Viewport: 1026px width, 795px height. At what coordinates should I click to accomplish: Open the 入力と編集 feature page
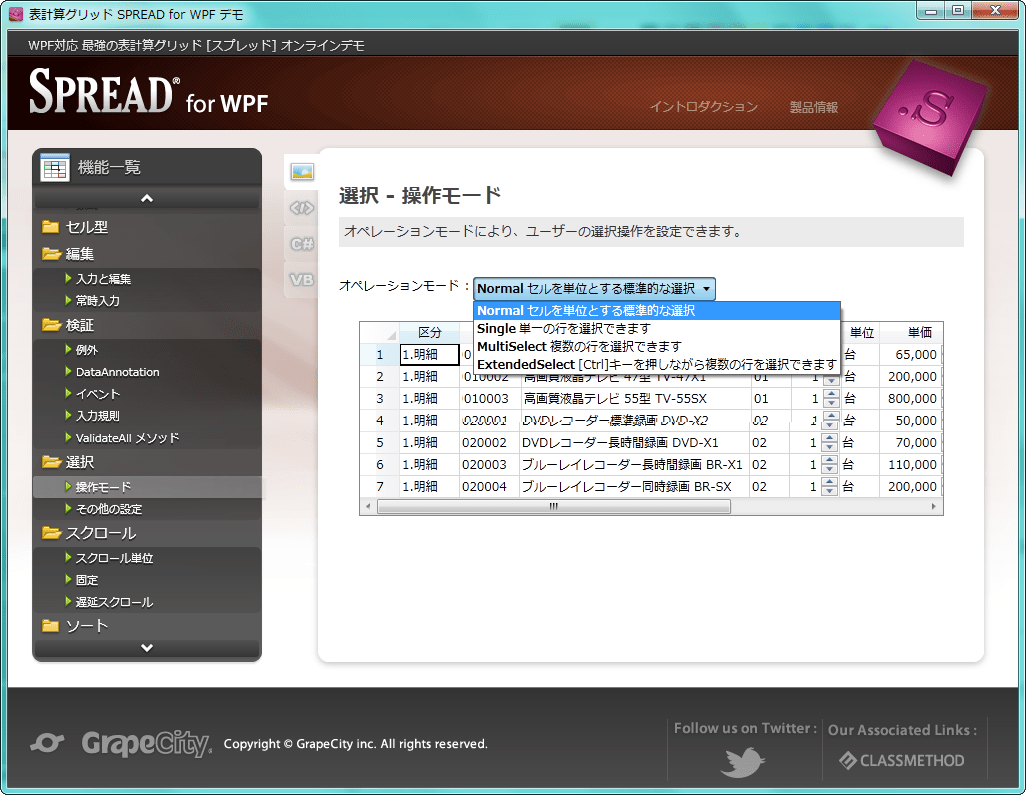tap(104, 280)
